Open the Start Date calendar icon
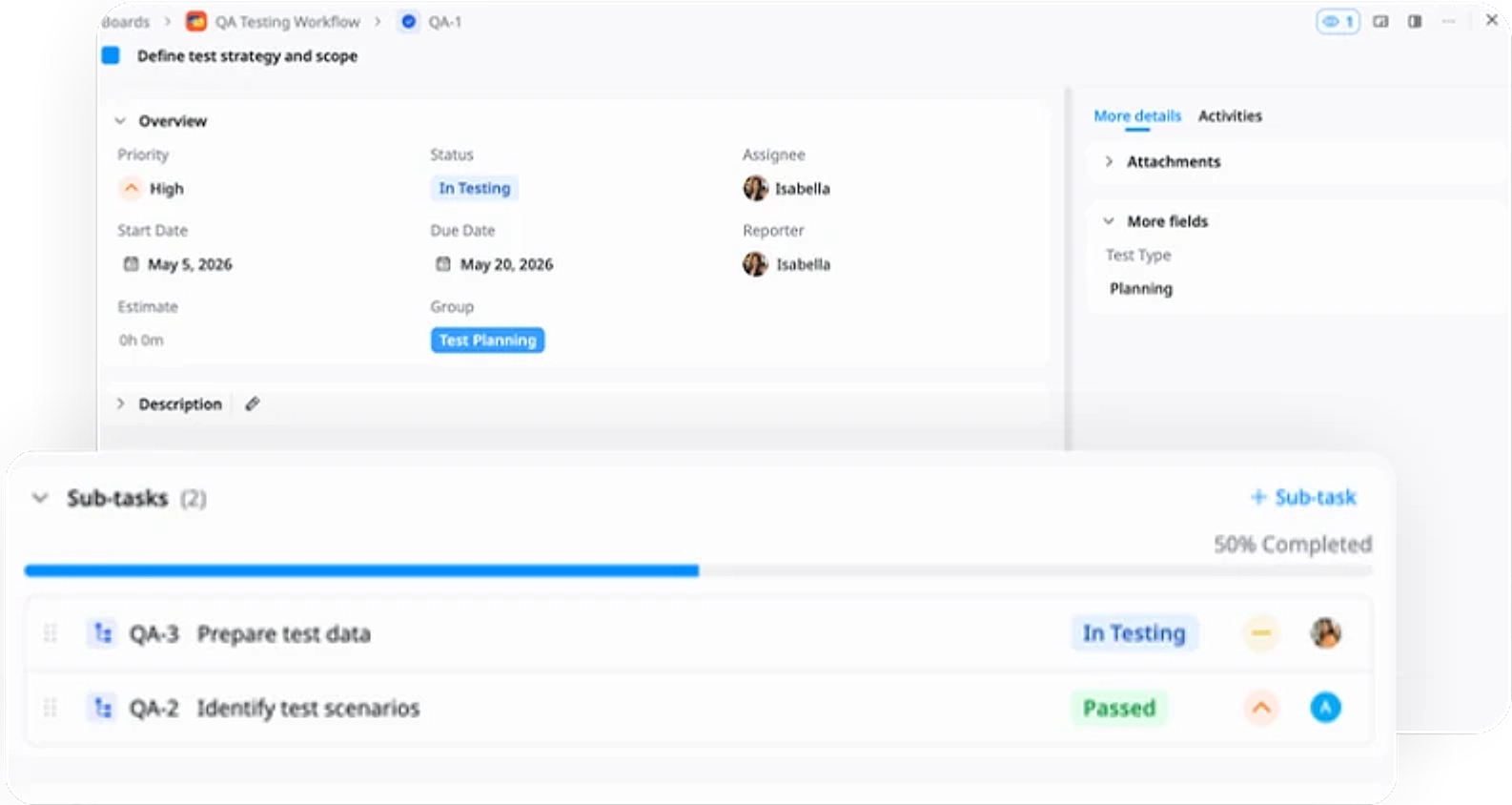This screenshot has height=805, width=1512. pos(131,264)
